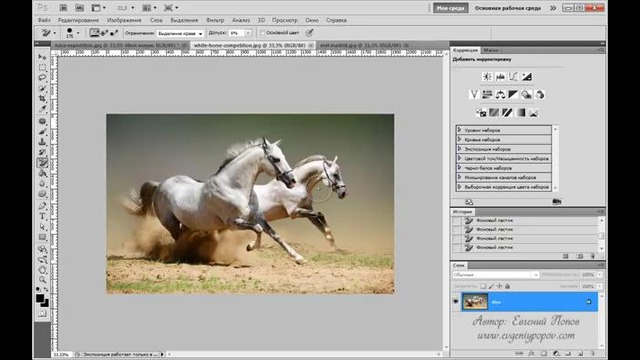Create new snapshot in History panel
The width and height of the screenshot is (640, 360).
580,256
